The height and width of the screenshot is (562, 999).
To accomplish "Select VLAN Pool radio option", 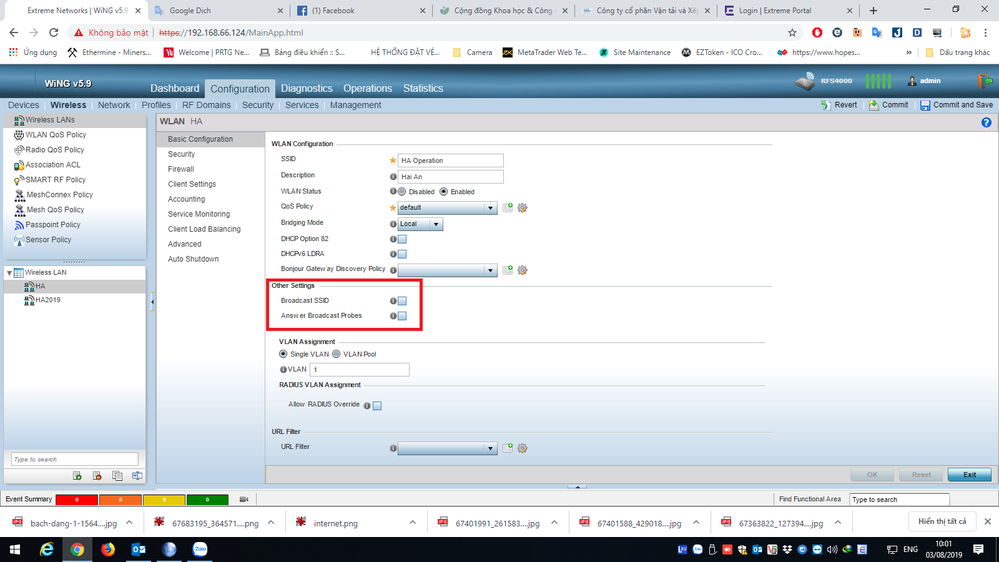I will click(x=336, y=354).
